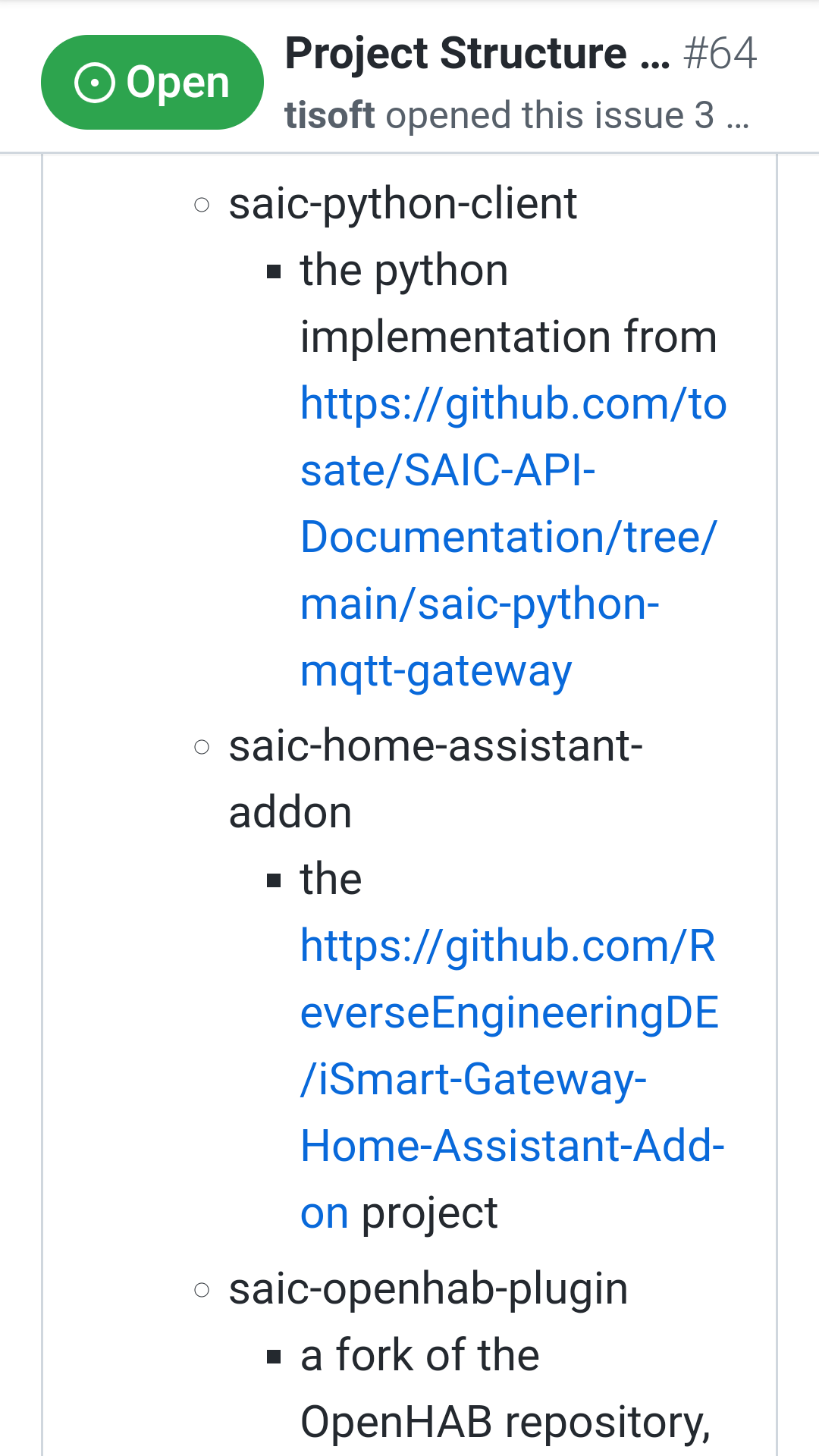Screen dimensions: 819x1456
Task: Click the 'implementation from' text line
Action: point(508,337)
